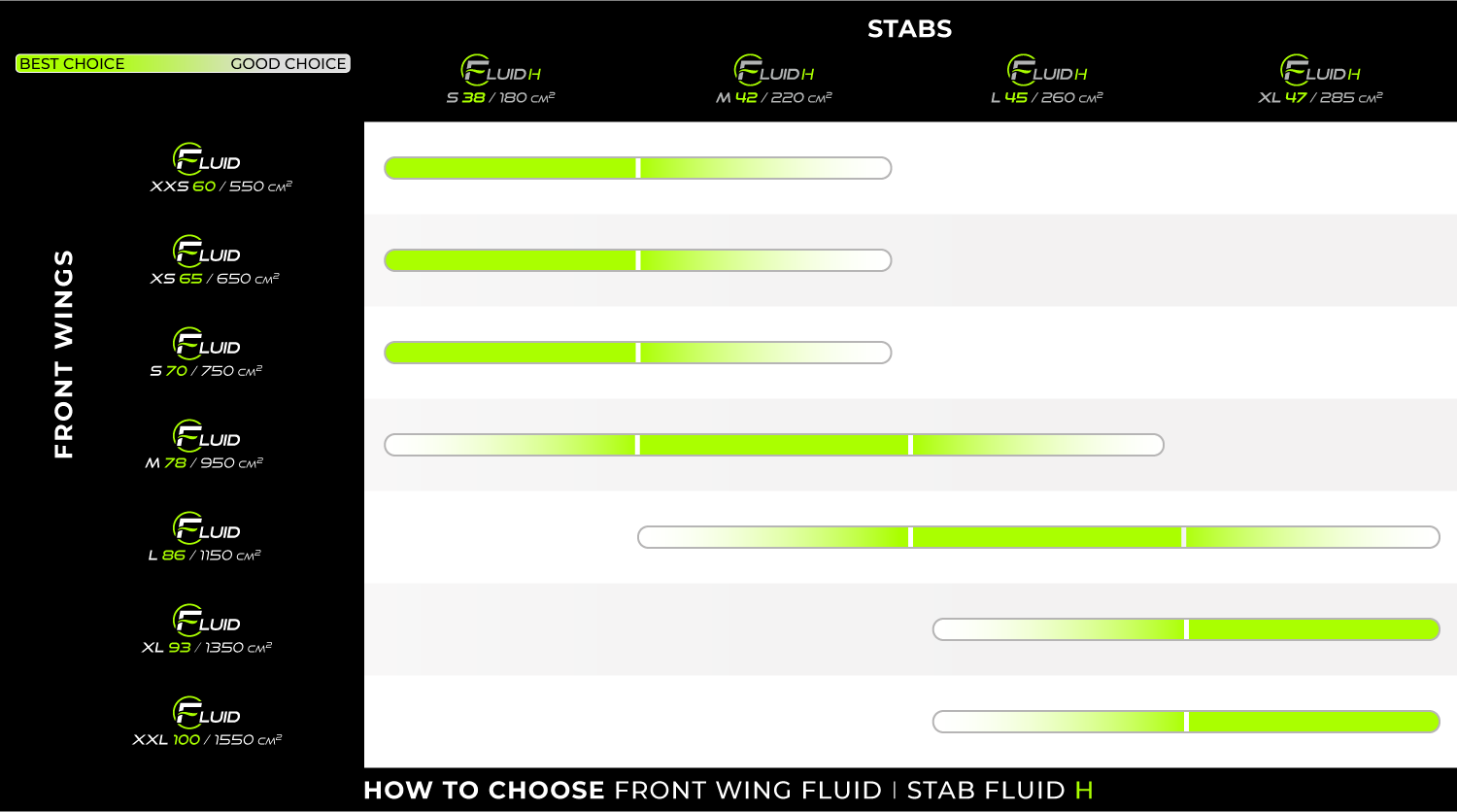The width and height of the screenshot is (1457, 812).
Task: Click the Fluid XXS 60 front wing logo
Action: point(206,158)
